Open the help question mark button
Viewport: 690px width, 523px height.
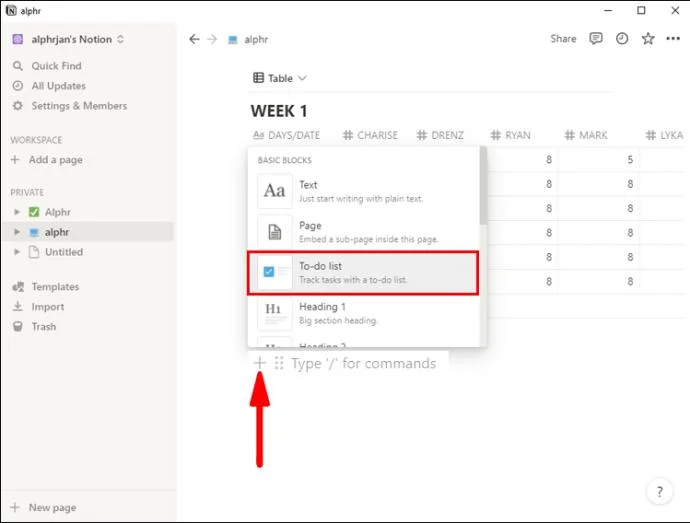659,491
